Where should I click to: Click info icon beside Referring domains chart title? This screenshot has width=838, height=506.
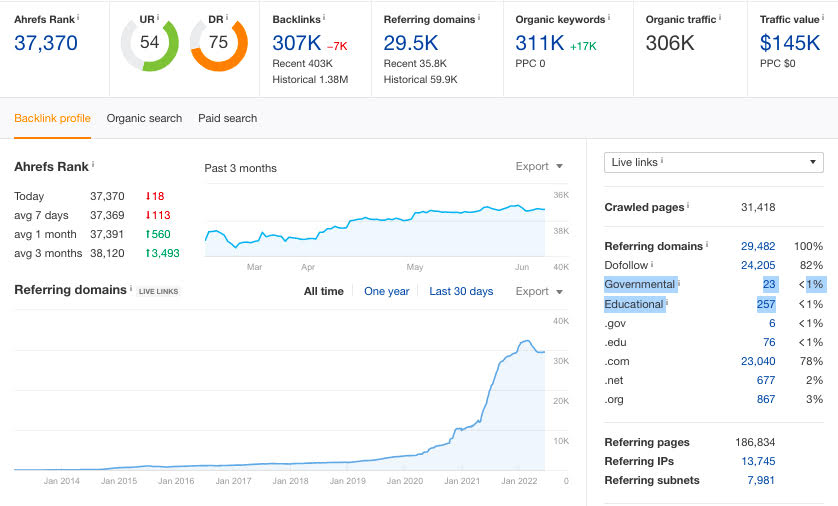tap(131, 288)
